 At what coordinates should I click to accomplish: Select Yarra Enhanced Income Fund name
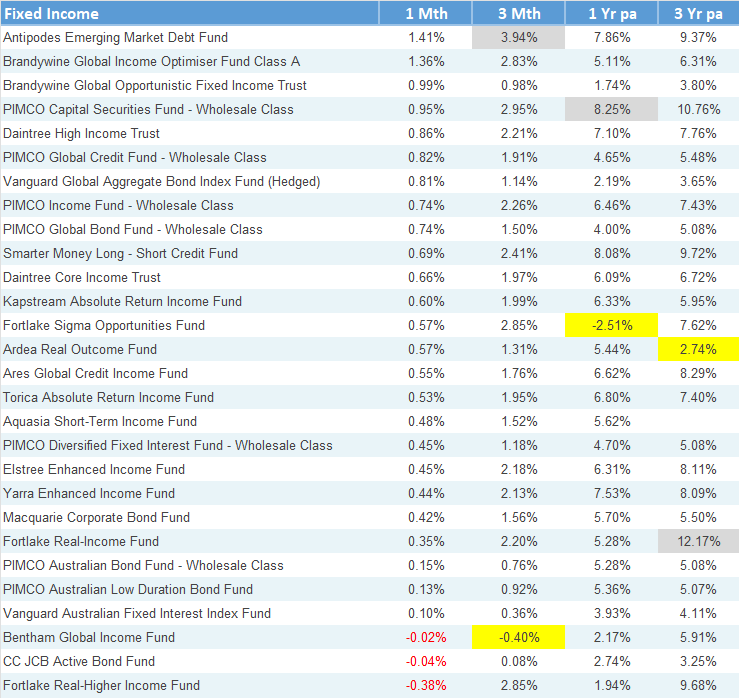89,493
